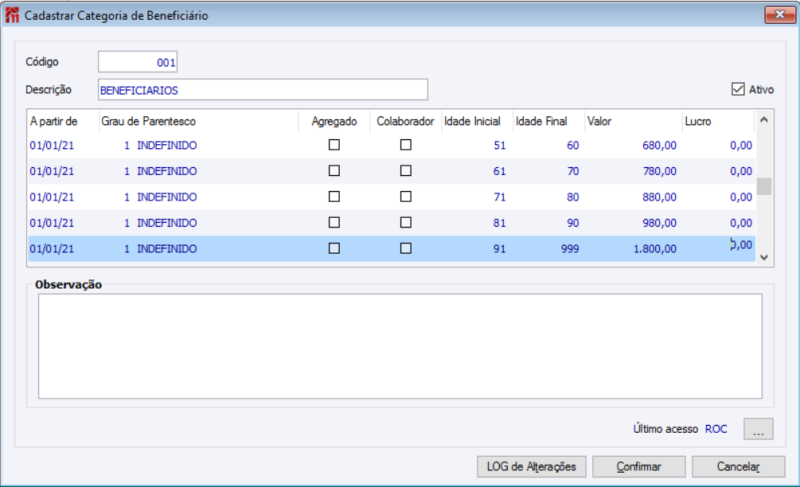Click Idade Inicial cell 71
800x487 pixels.
point(499,197)
